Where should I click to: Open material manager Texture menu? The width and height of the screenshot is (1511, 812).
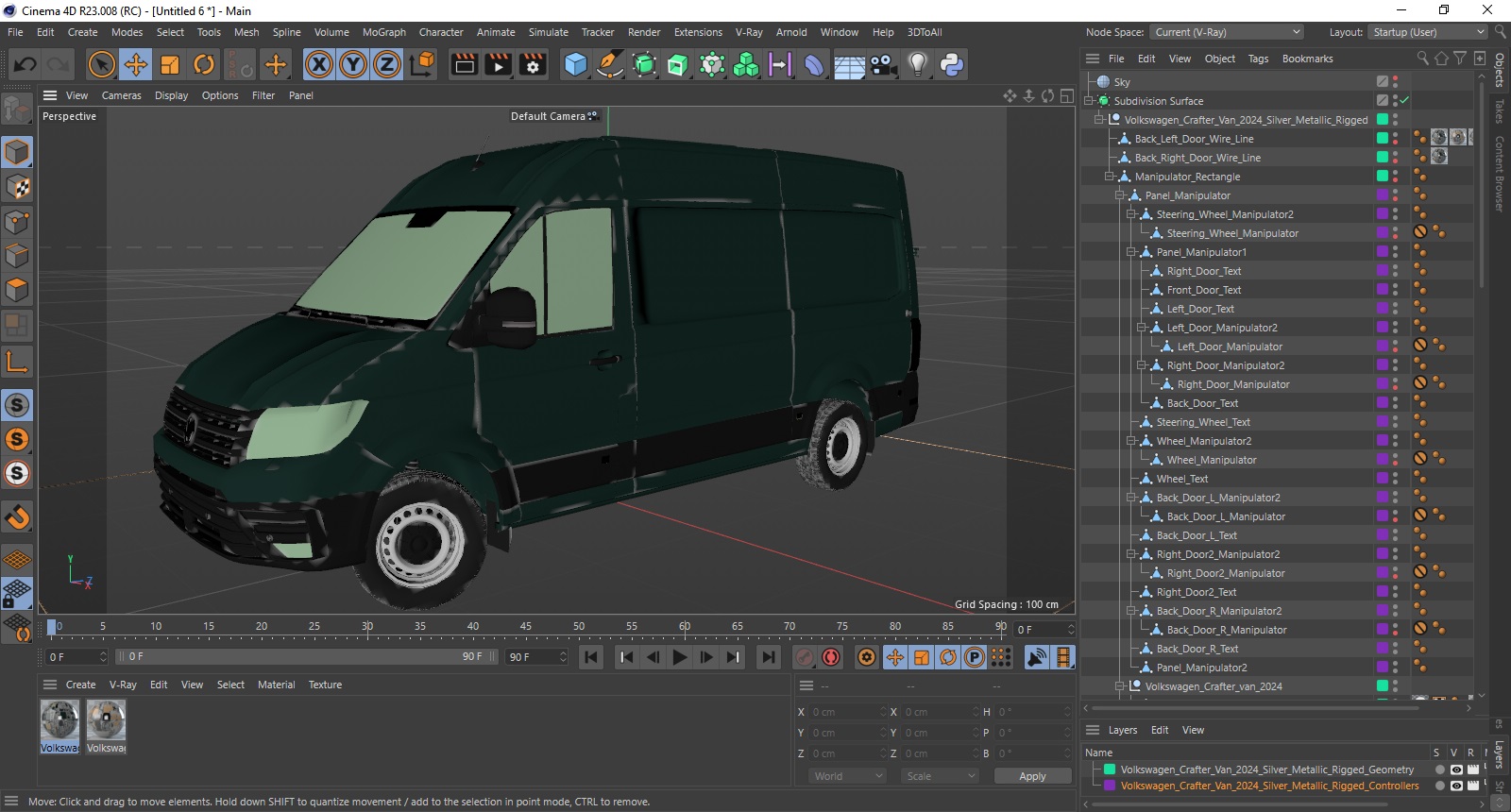[x=325, y=685]
